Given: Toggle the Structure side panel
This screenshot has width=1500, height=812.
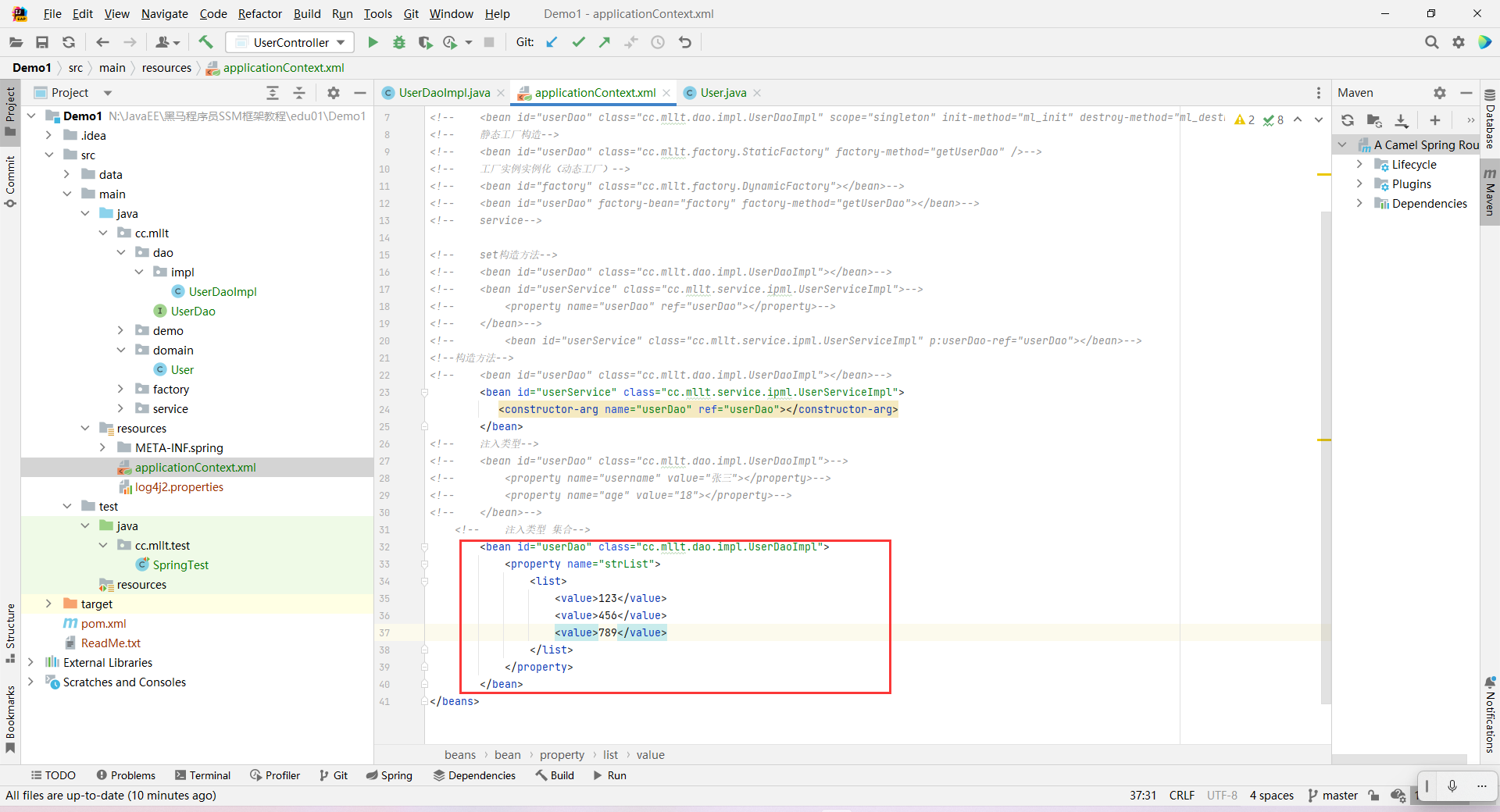Looking at the screenshot, I should tap(10, 632).
